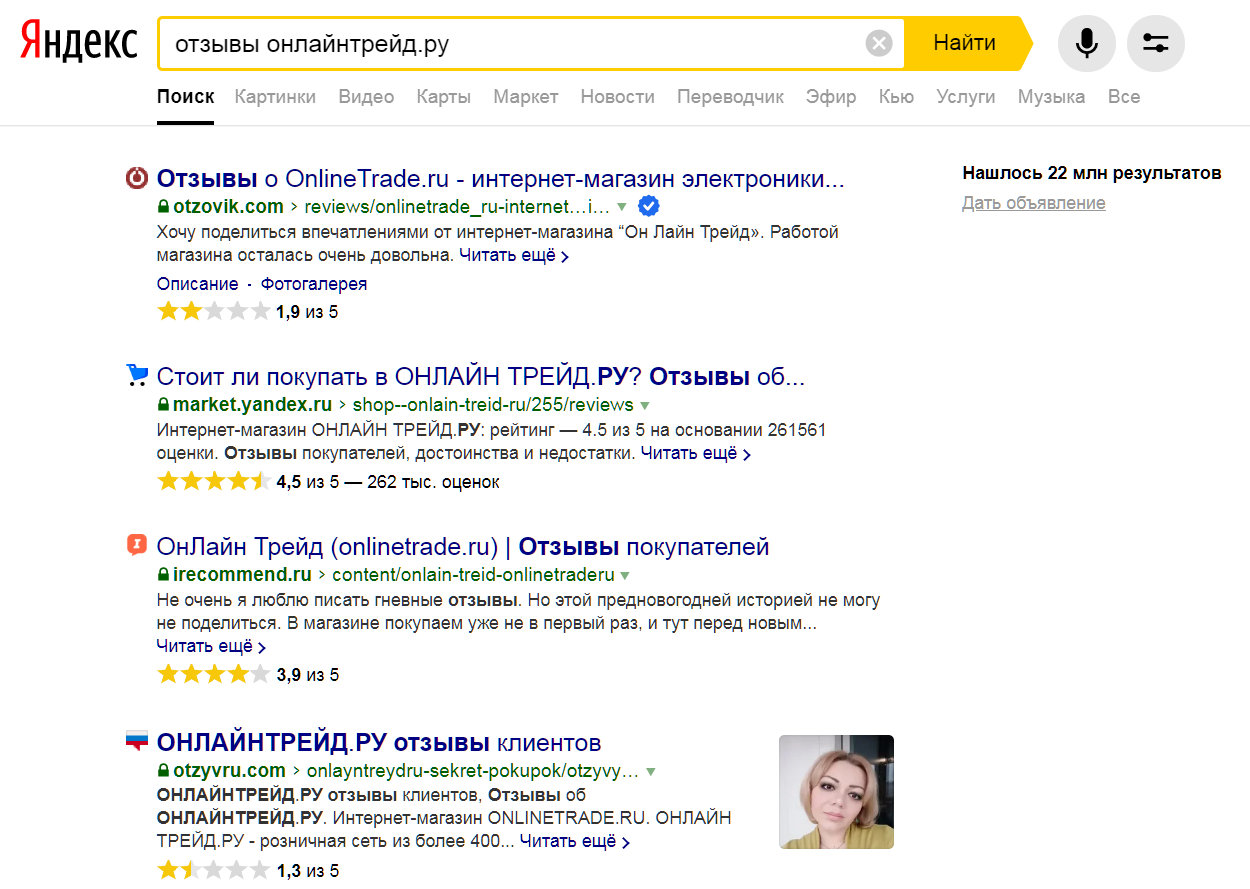Screen dimensions: 1250x889
Task: Open the irecommend.ru domain link
Action: click(242, 575)
